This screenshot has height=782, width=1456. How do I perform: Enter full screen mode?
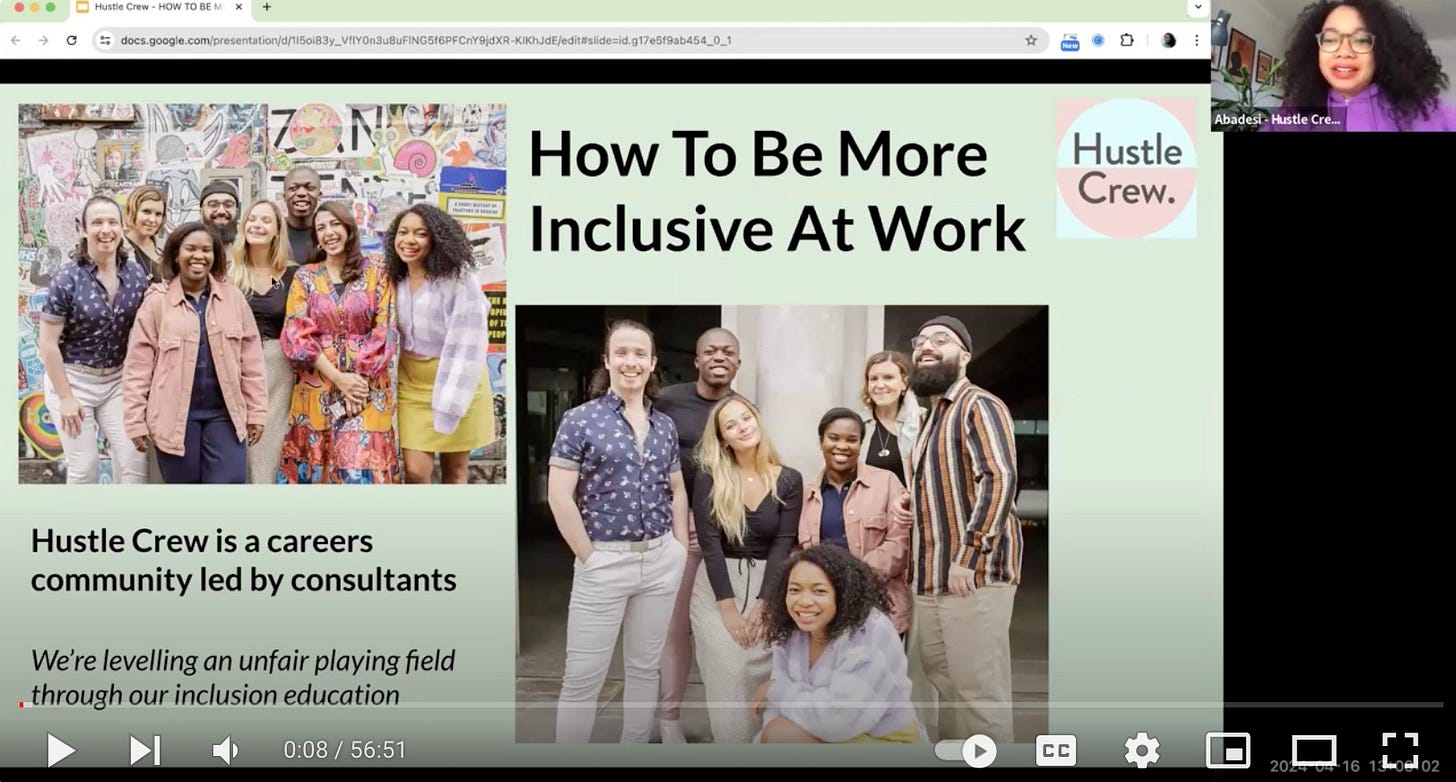pos(1400,750)
